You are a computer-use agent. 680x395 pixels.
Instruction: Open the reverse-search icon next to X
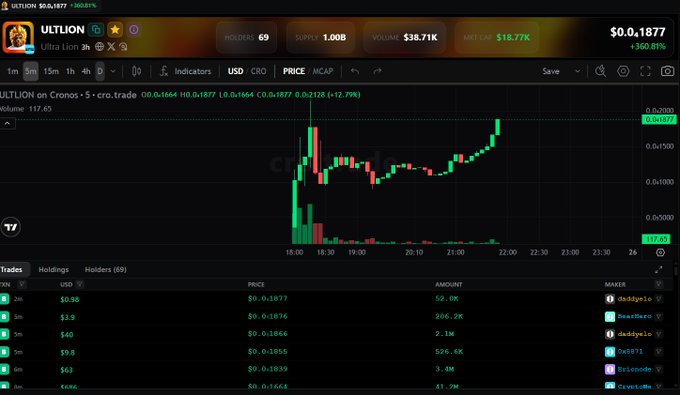[123, 46]
